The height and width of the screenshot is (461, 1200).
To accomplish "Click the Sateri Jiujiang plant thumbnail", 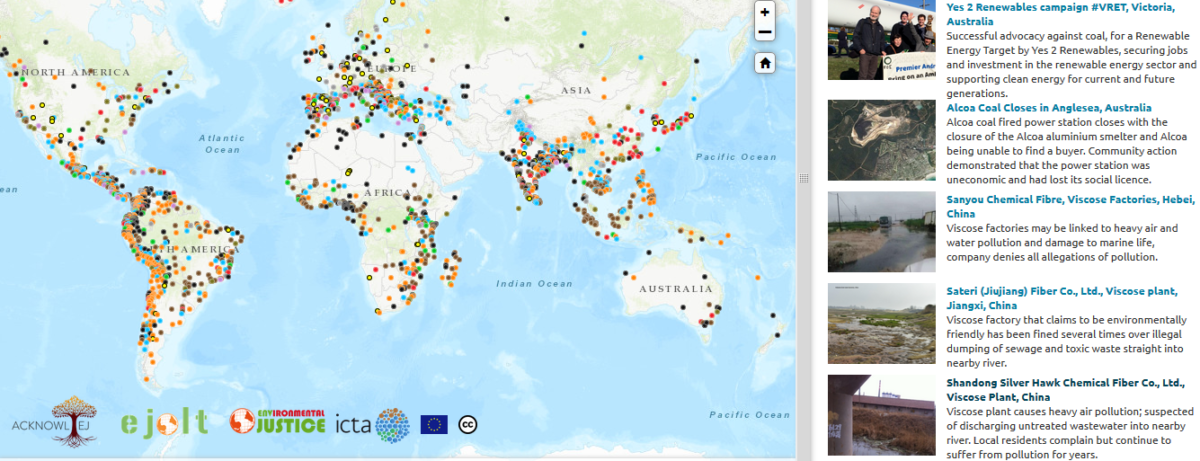I will 881,323.
